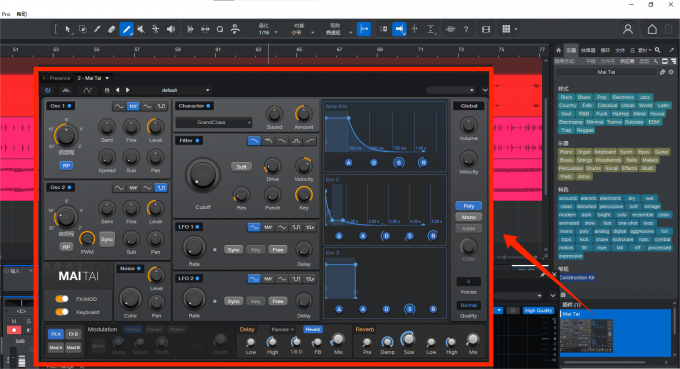680x369 pixels.
Task: Adjust the Reverb Size knob
Action: [408, 340]
